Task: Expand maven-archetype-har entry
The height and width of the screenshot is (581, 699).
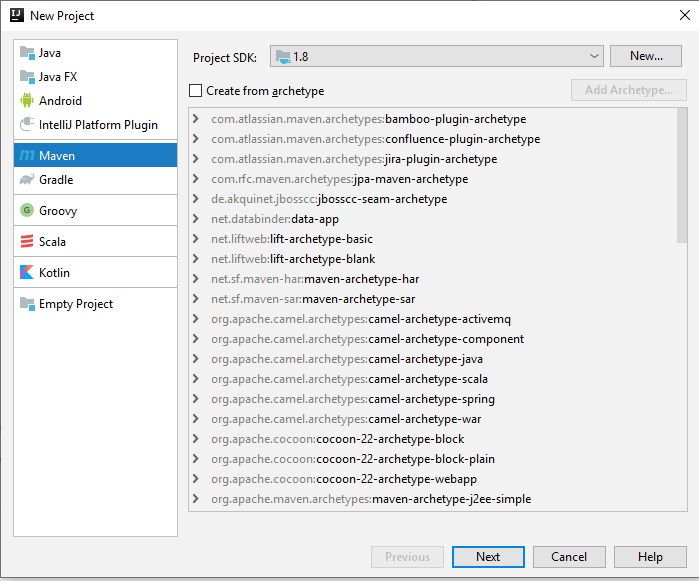Action: [196, 279]
